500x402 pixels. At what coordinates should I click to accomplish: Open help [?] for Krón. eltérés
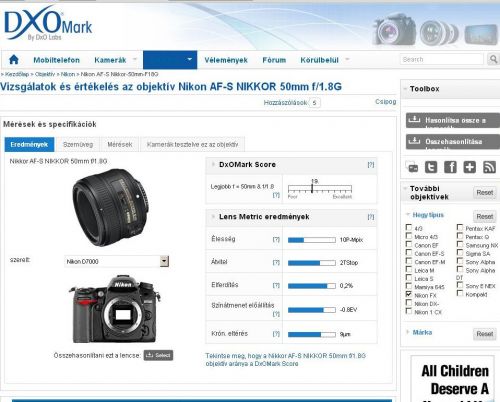(x=276, y=334)
